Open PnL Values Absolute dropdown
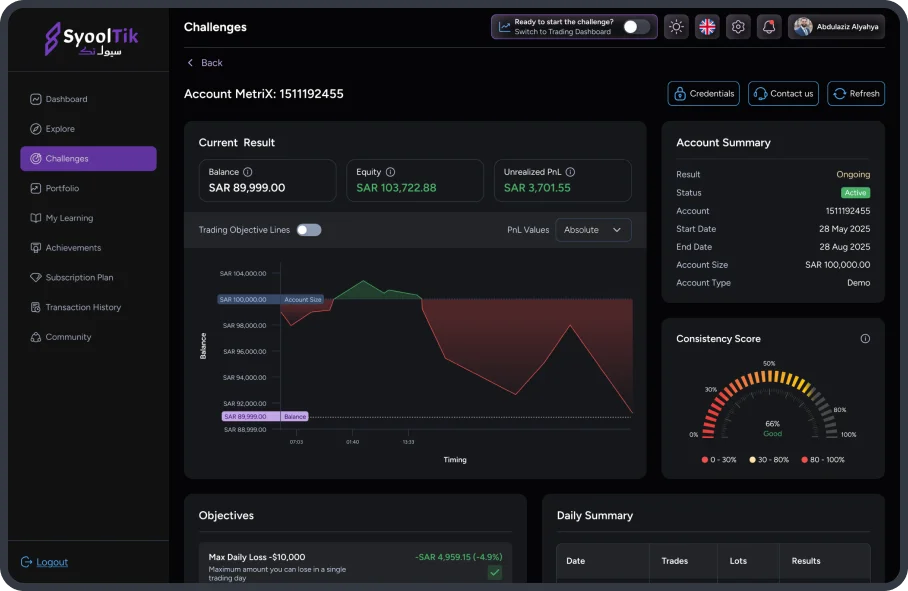This screenshot has width=908, height=591. click(593, 230)
